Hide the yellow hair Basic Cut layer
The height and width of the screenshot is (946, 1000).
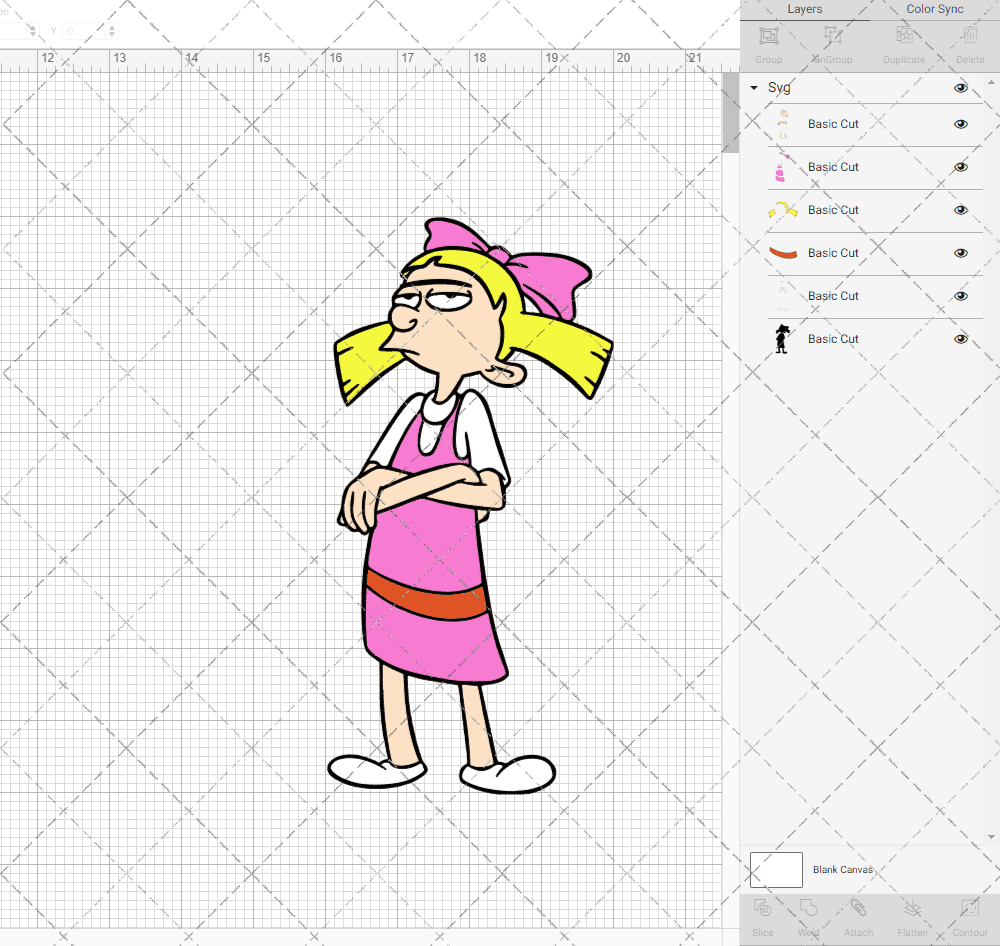click(x=960, y=211)
